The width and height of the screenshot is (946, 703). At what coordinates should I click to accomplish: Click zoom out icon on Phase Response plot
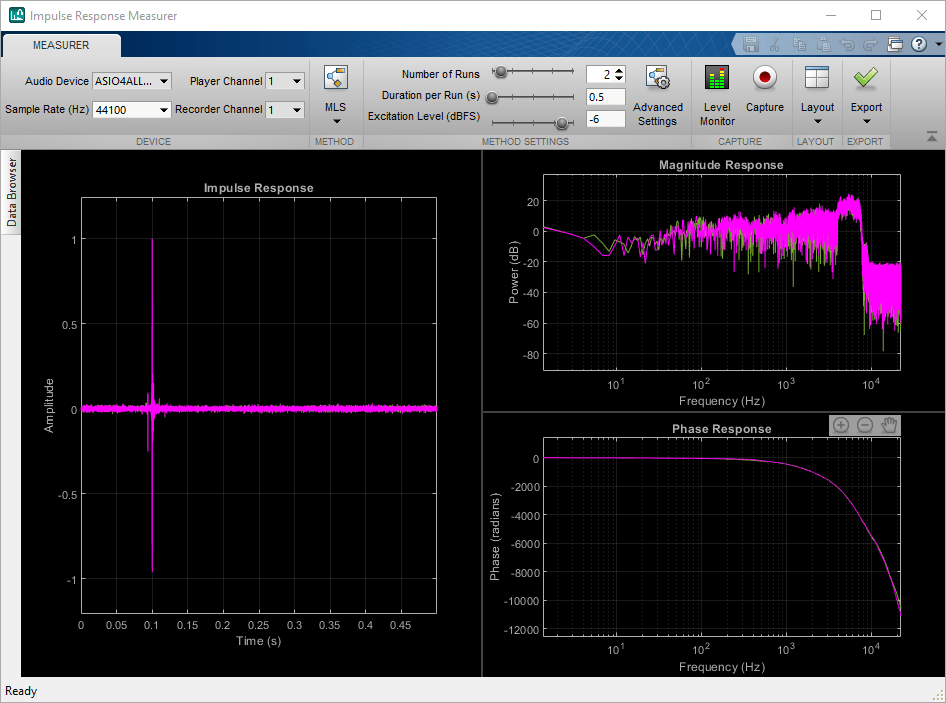[x=865, y=425]
